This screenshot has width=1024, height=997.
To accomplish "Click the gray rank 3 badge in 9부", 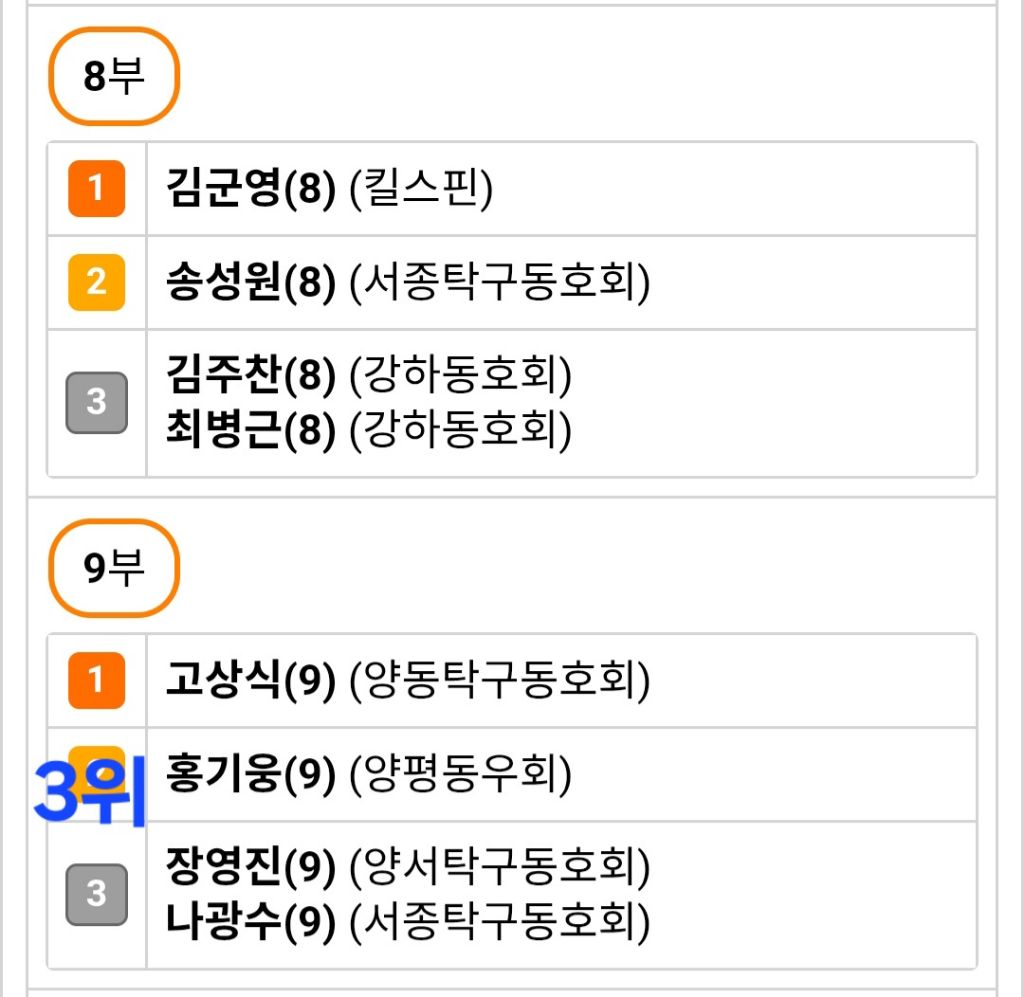I will (96, 894).
